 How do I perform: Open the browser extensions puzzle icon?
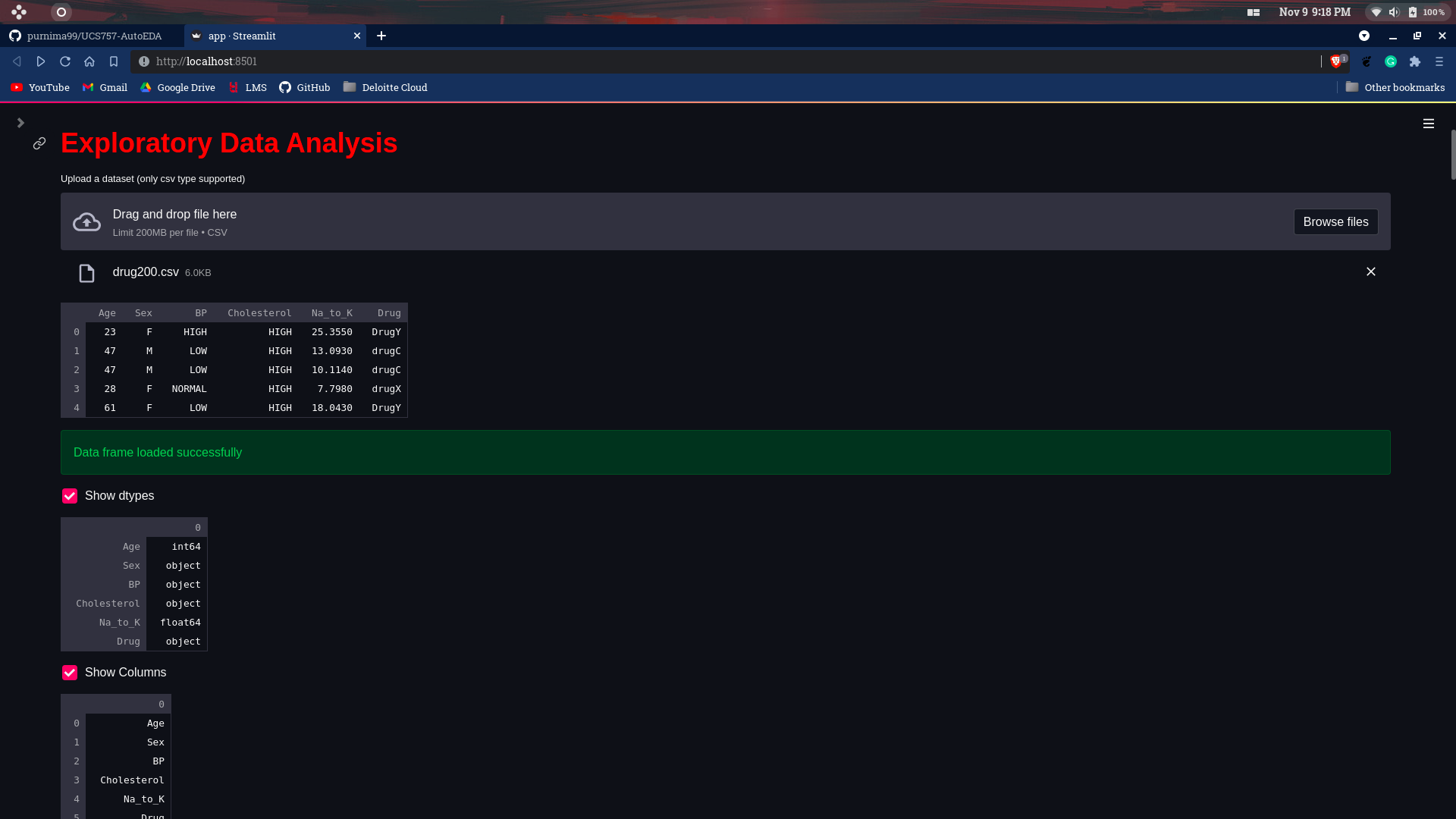pyautogui.click(x=1415, y=61)
